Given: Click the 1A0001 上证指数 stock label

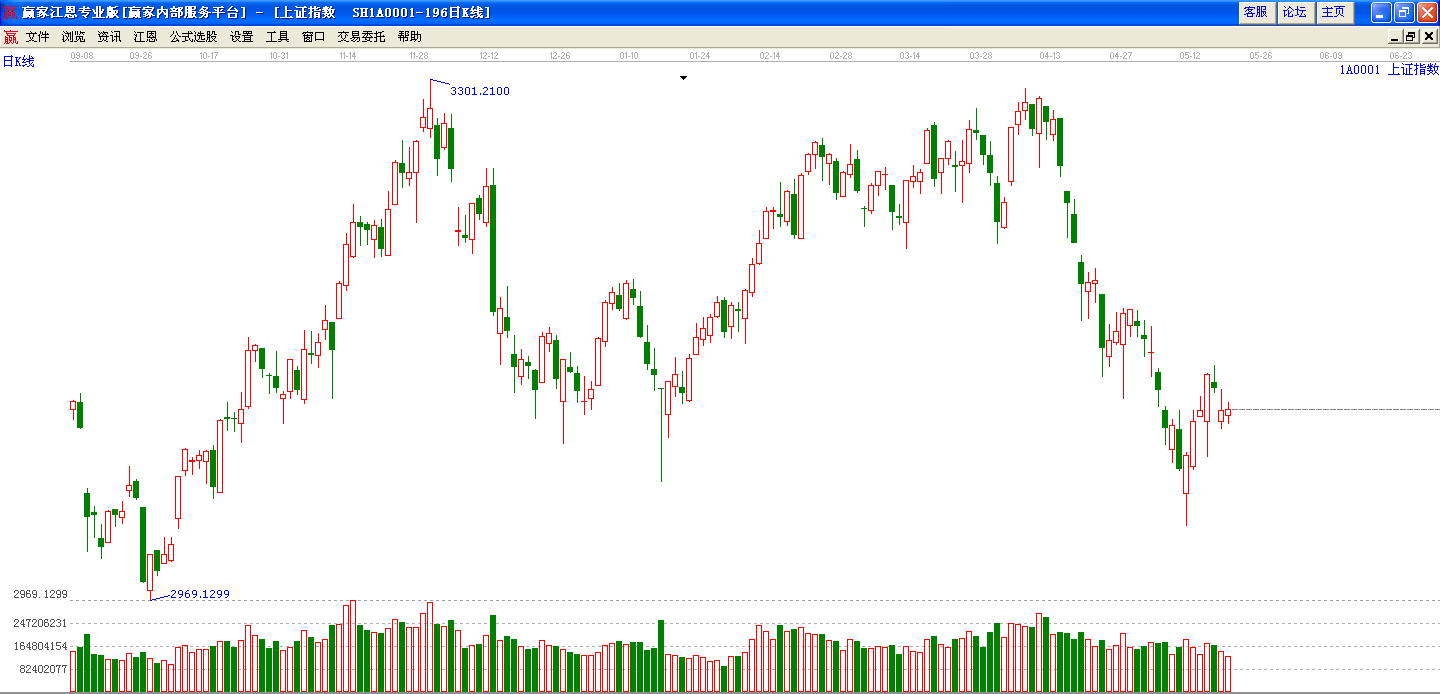Looking at the screenshot, I should coord(1389,70).
